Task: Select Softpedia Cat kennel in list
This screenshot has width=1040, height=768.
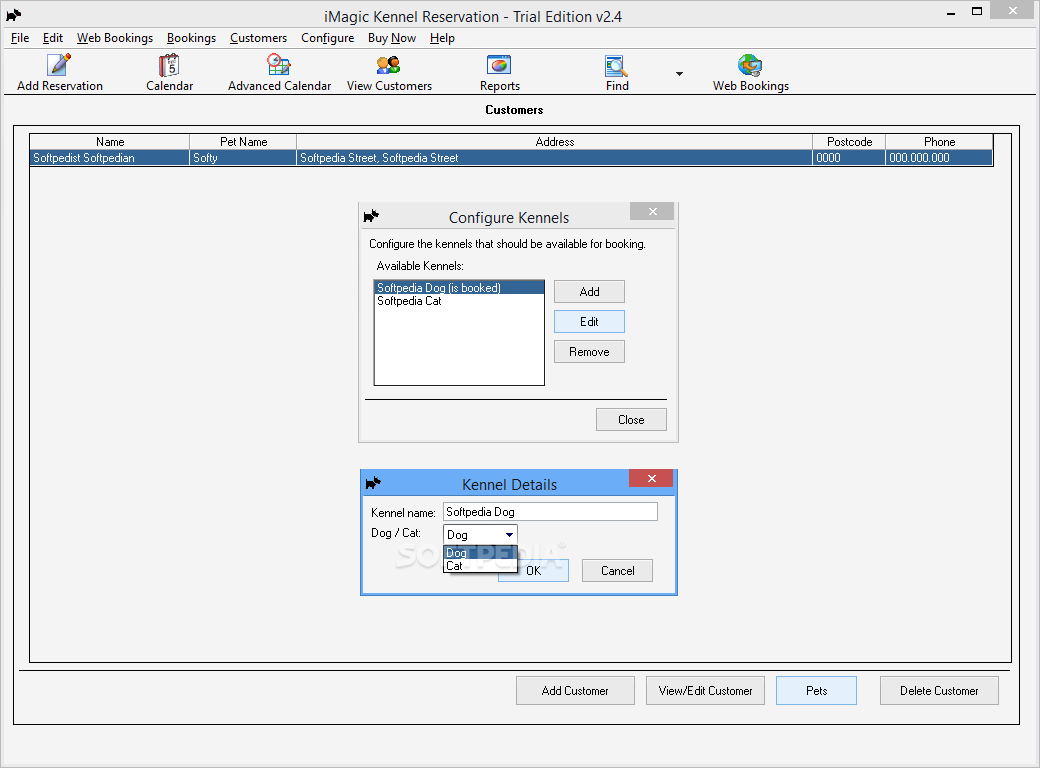Action: [459, 300]
